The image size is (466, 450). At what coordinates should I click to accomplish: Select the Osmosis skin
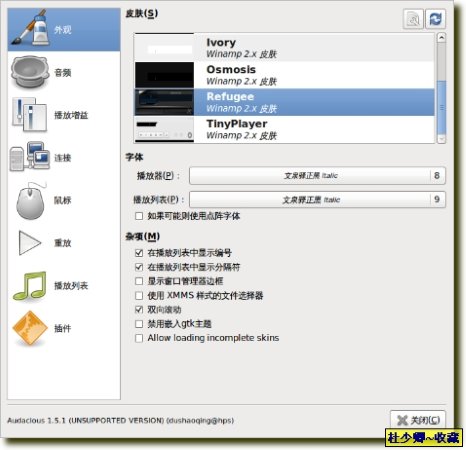coord(284,75)
